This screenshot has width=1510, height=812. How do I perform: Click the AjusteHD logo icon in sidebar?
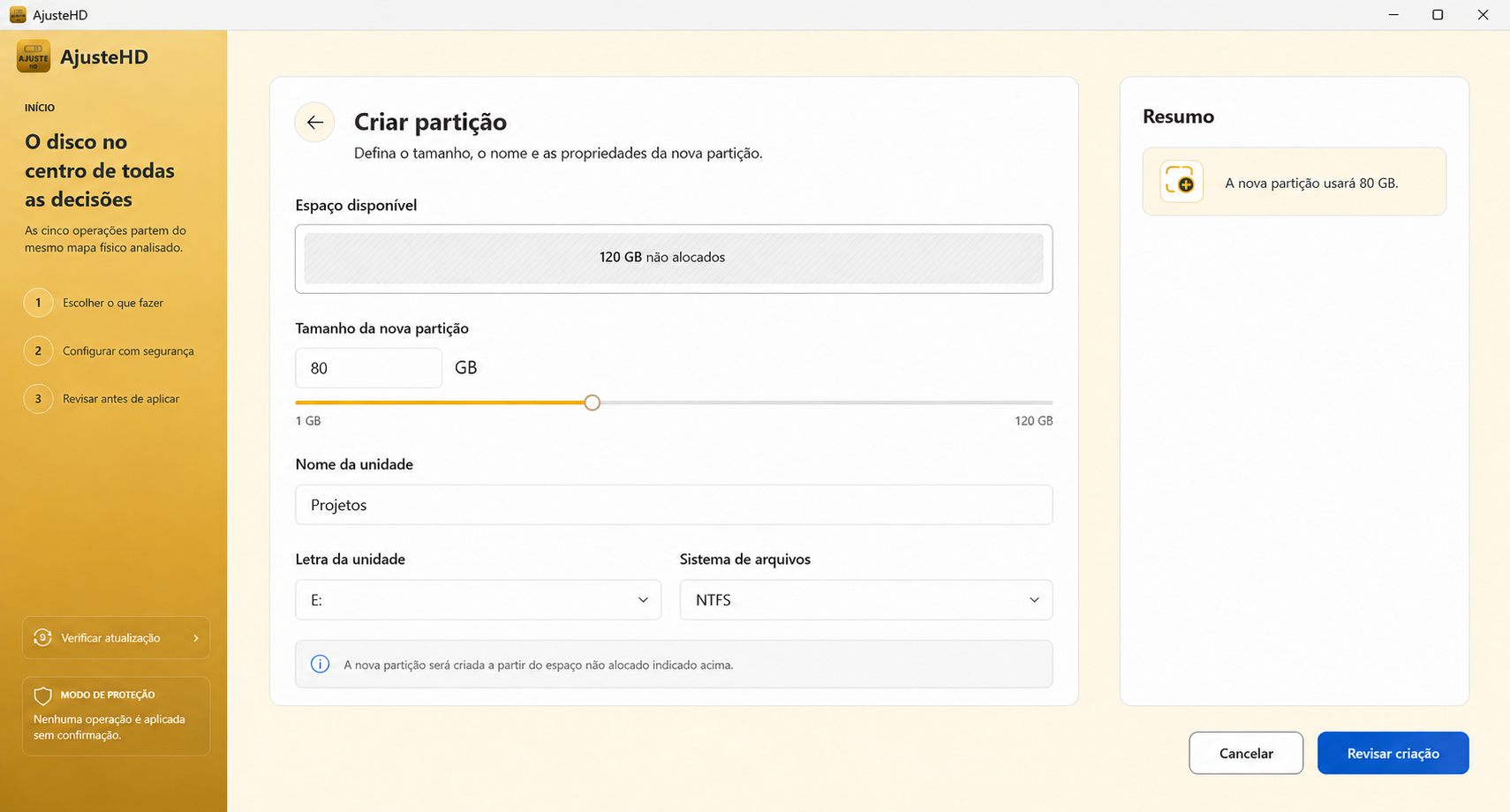(34, 56)
